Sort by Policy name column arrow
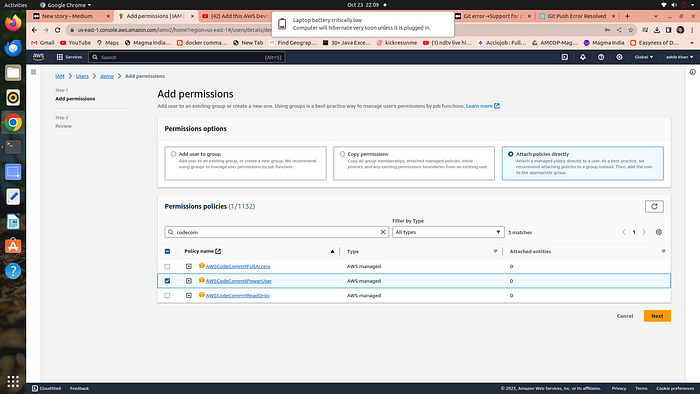This screenshot has height=394, width=700. click(332, 251)
